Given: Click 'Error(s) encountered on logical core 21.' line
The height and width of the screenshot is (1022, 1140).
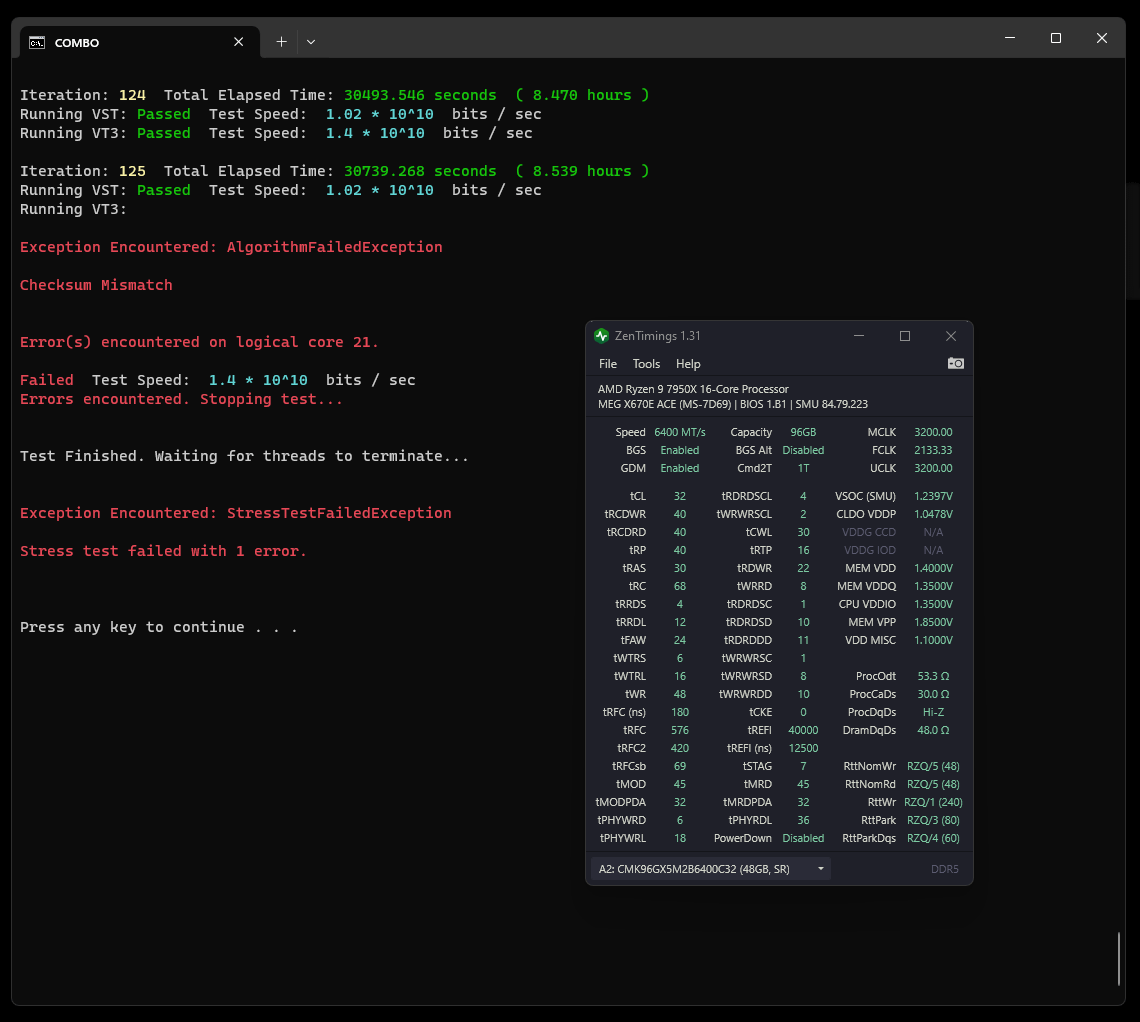Looking at the screenshot, I should pos(199,342).
